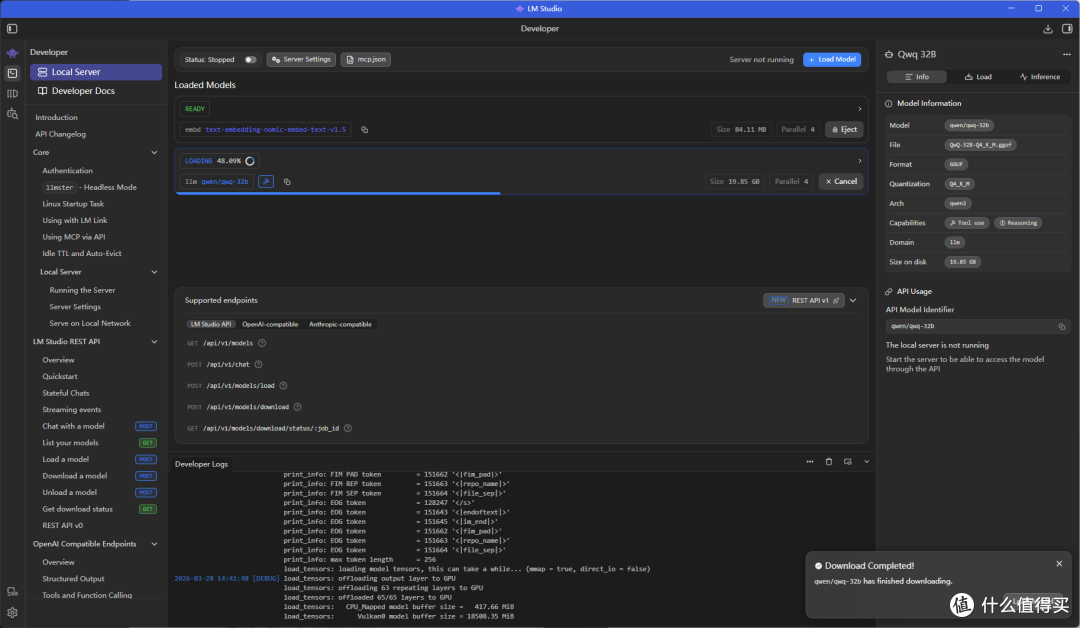
Task: Click the Model Information info icon
Action: 889,103
